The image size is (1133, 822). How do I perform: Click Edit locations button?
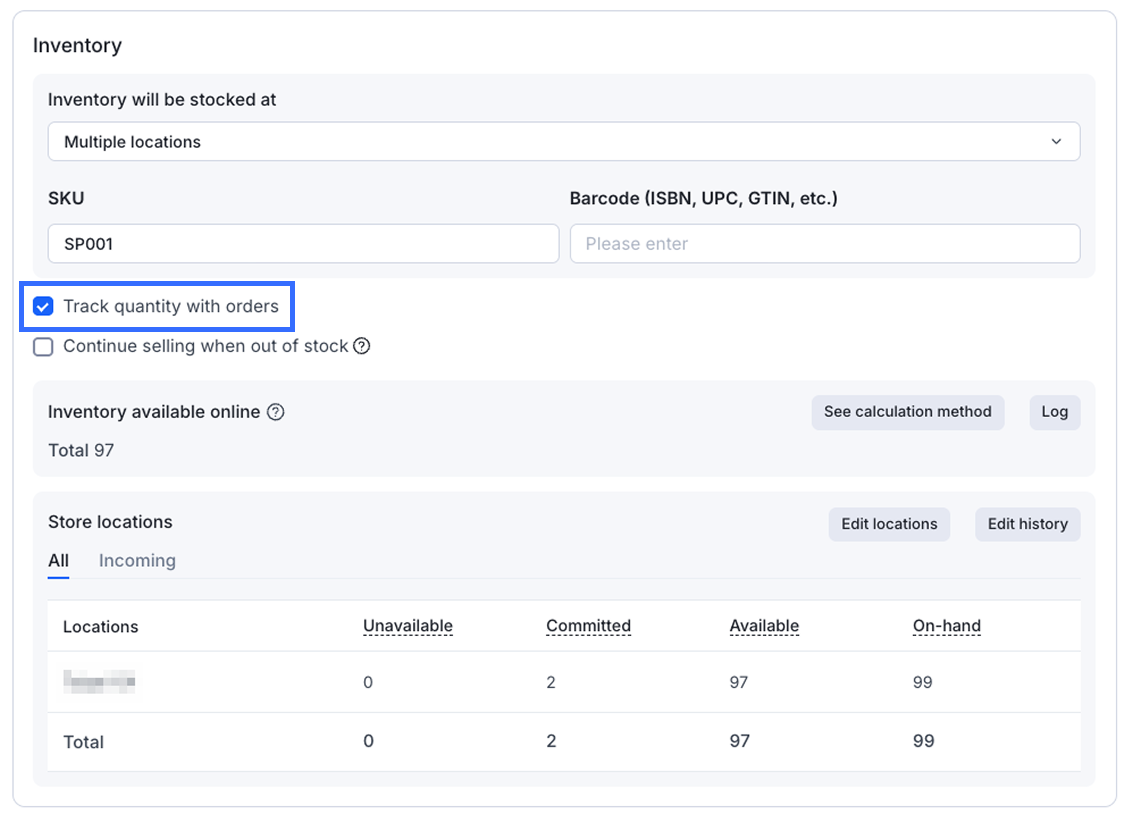[889, 524]
